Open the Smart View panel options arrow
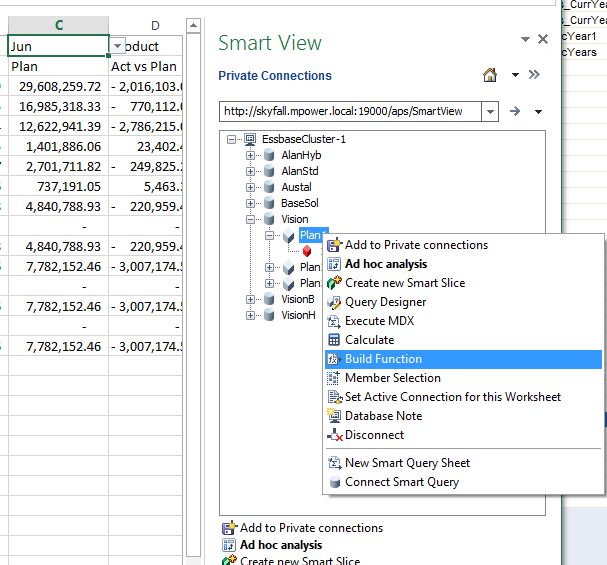607x565 pixels. click(525, 39)
